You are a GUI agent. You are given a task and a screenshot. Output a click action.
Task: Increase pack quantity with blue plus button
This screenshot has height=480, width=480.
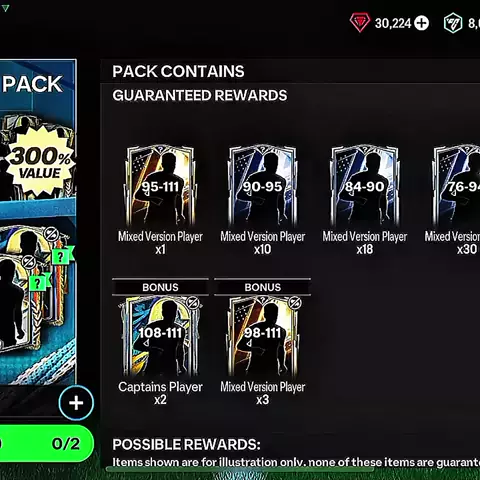pos(76,403)
